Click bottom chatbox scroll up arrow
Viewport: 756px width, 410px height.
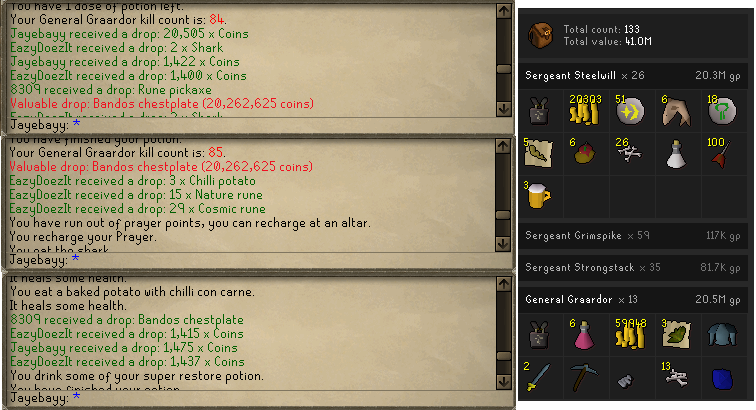tap(504, 284)
